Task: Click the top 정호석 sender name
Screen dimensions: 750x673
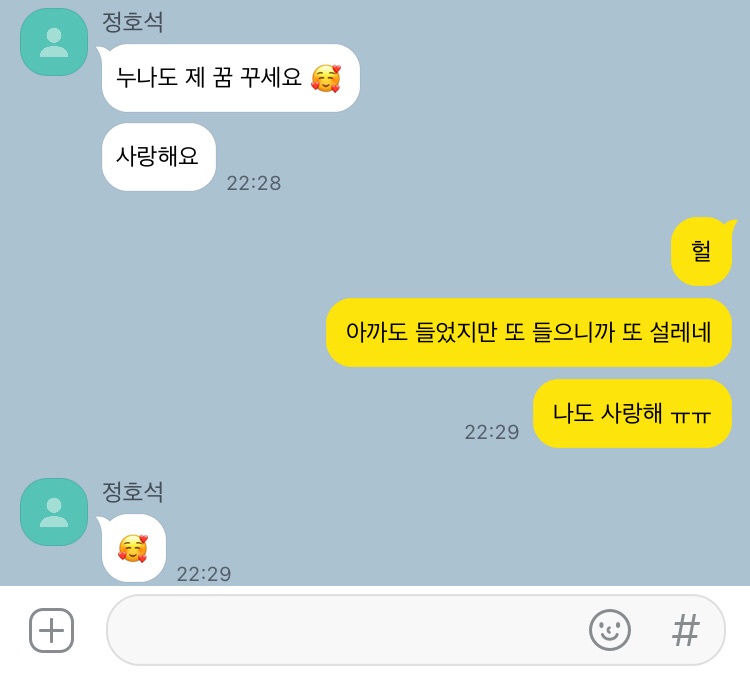Action: point(132,22)
